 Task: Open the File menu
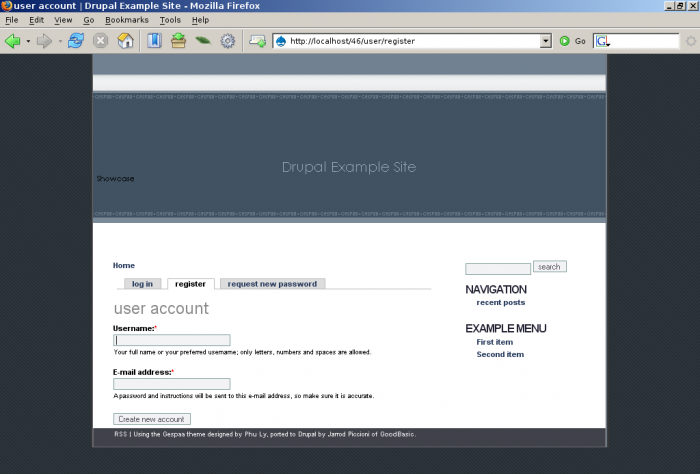click(12, 20)
